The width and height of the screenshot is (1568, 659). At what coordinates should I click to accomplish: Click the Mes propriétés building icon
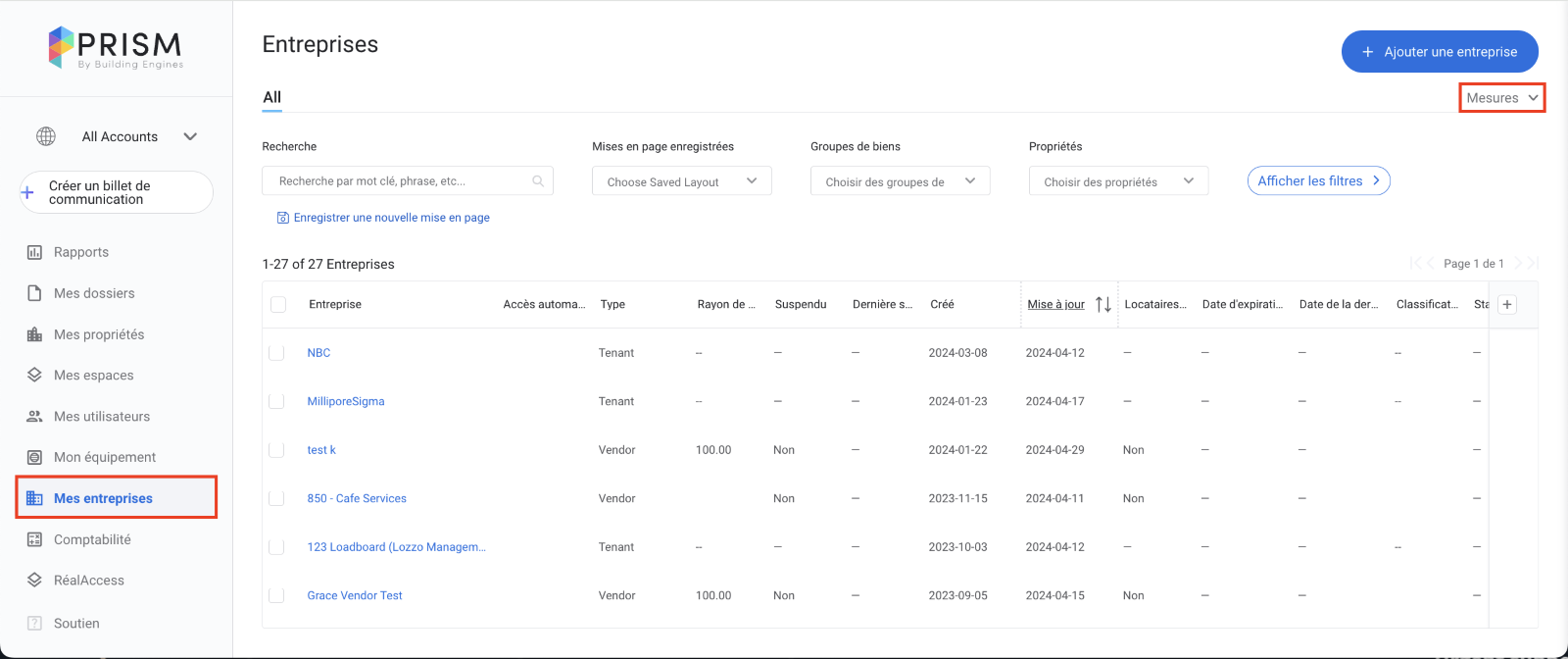click(34, 334)
